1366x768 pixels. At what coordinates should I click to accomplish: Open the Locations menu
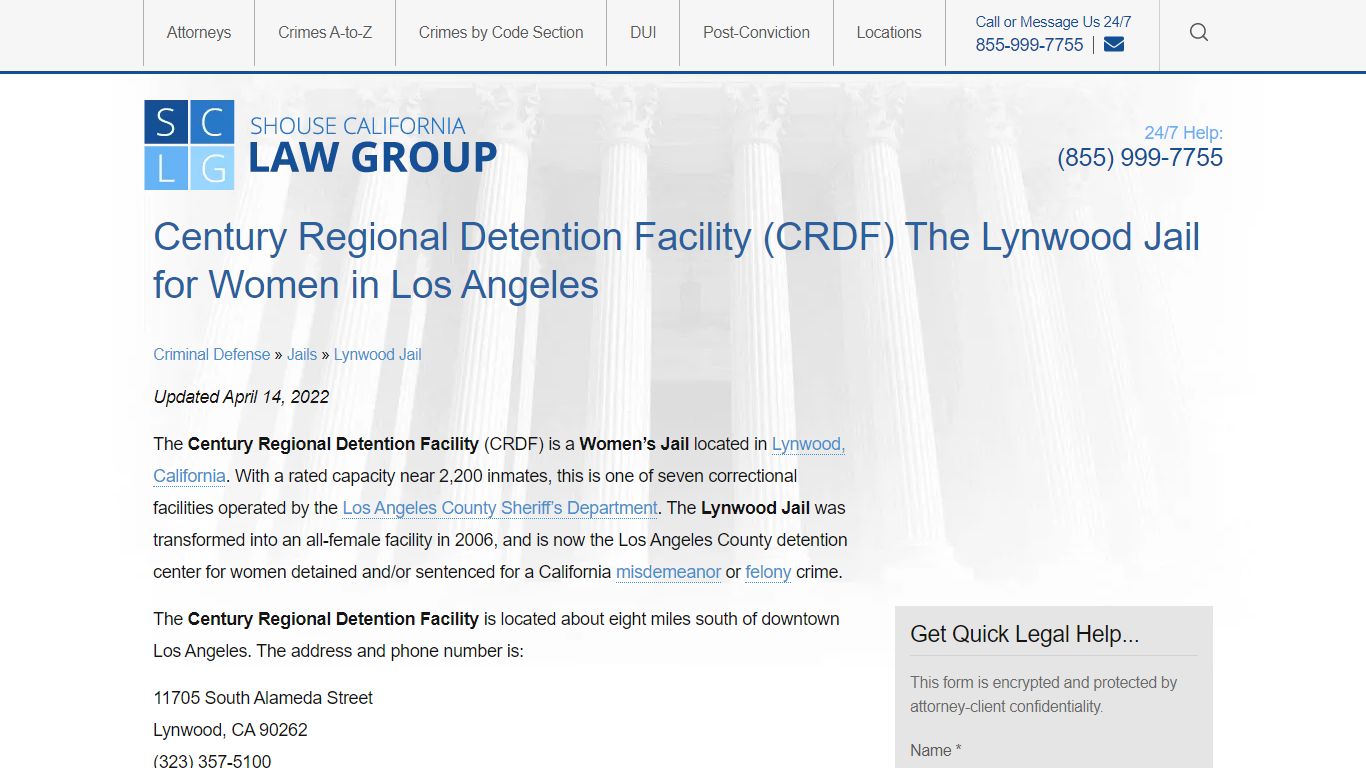point(889,32)
